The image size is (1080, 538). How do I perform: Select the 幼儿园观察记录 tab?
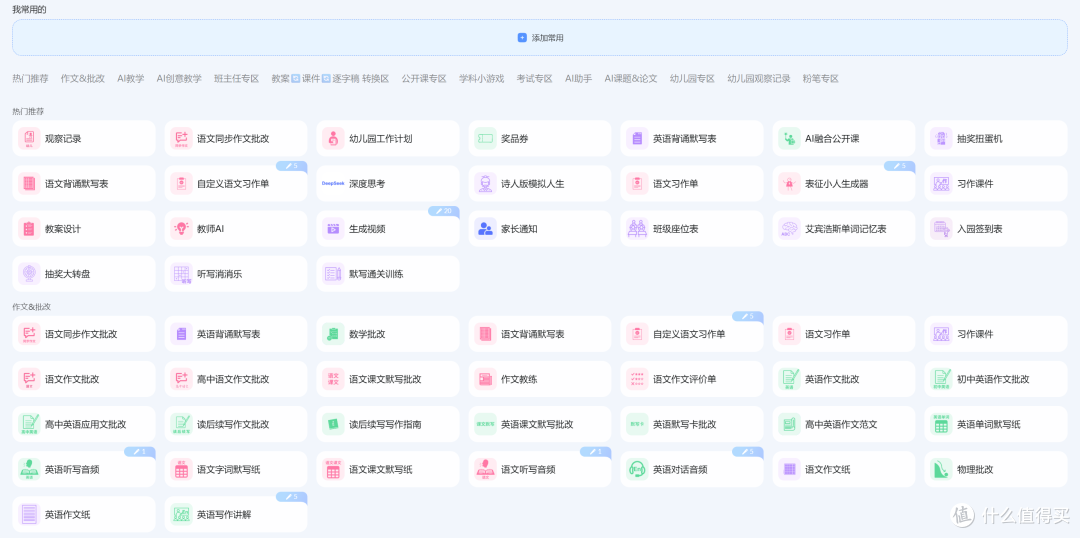click(759, 79)
